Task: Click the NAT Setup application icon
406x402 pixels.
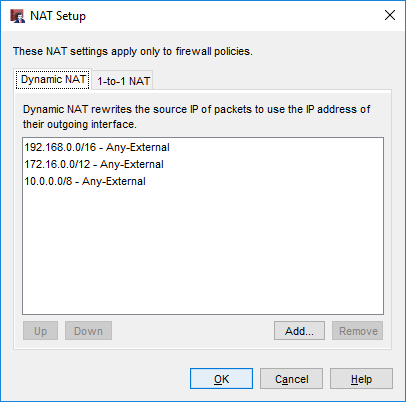Action: (18, 16)
